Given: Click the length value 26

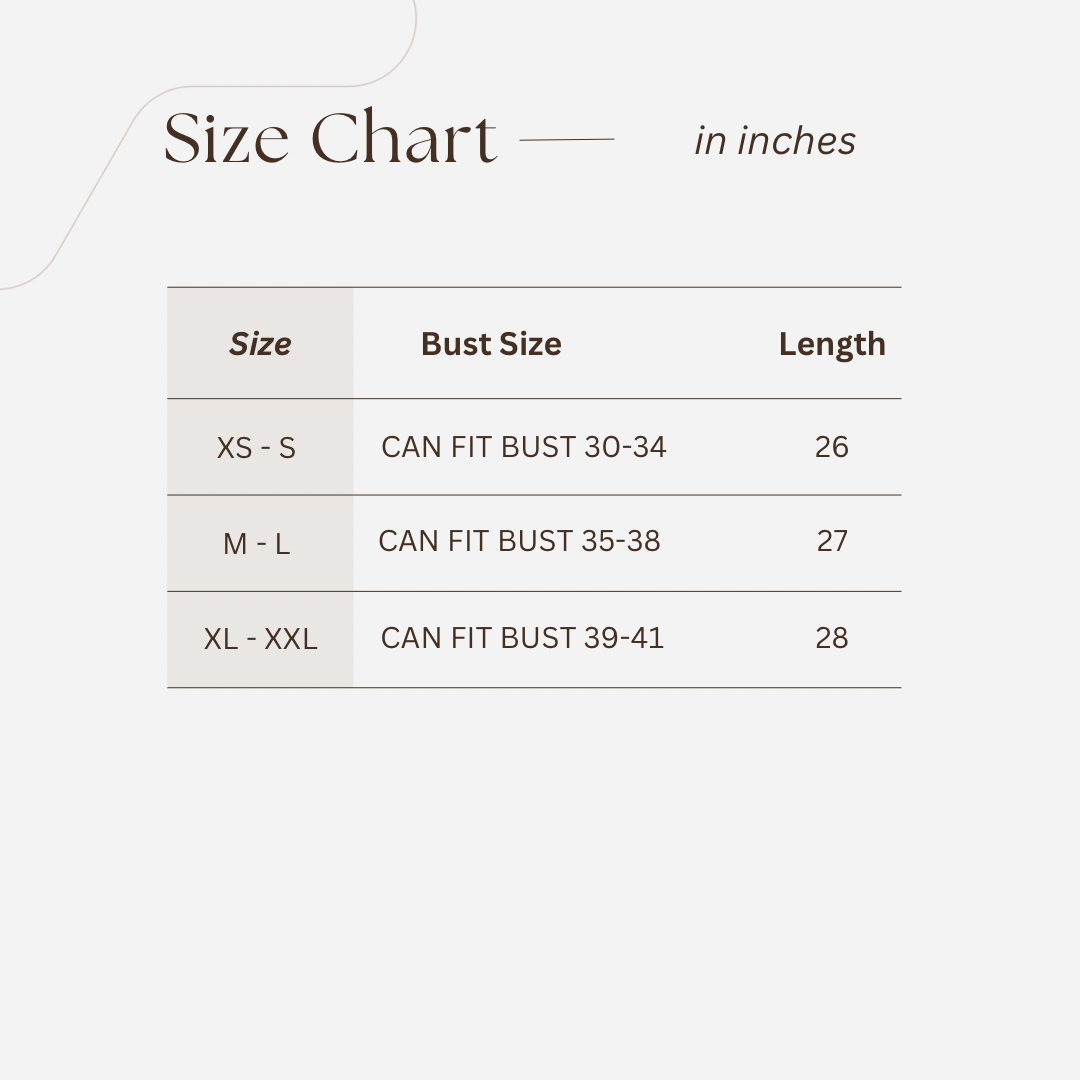Looking at the screenshot, I should pos(832,447).
